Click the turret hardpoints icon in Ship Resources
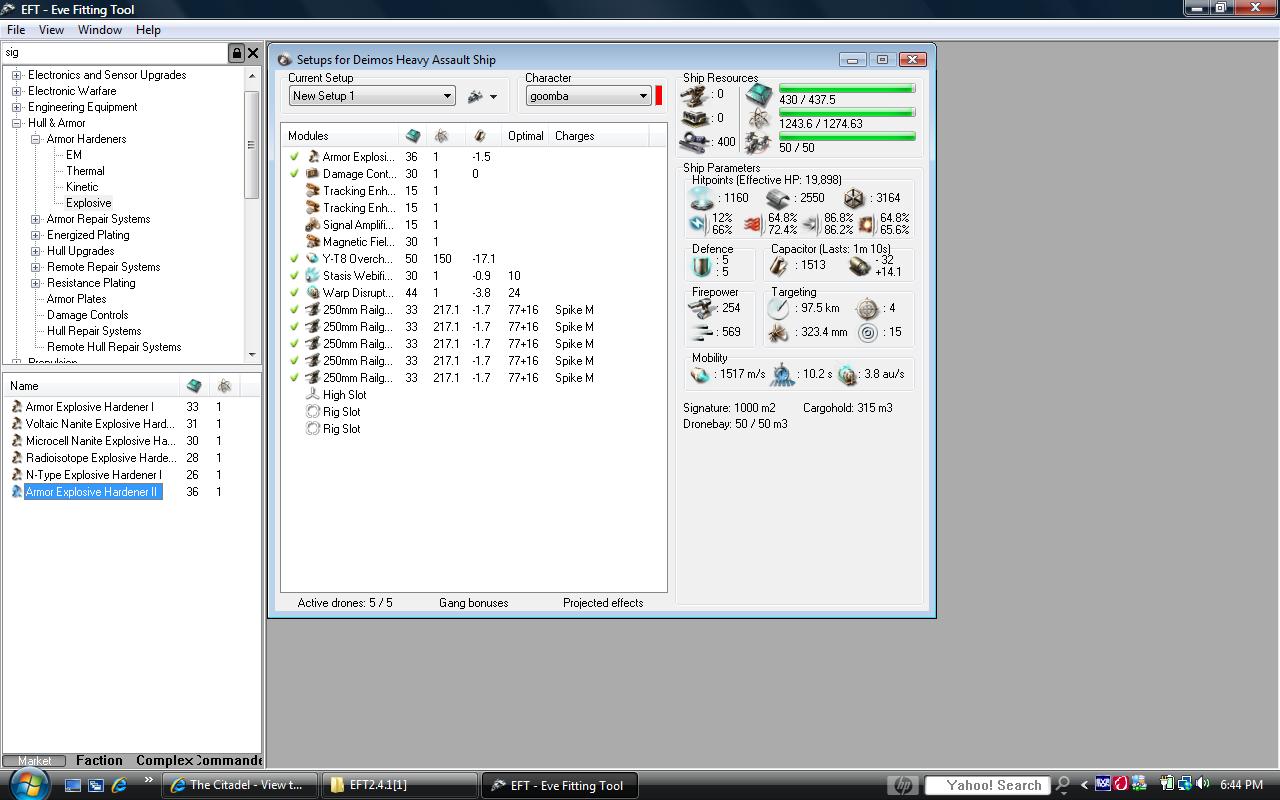Viewport: 1280px width, 800px height. [694, 95]
